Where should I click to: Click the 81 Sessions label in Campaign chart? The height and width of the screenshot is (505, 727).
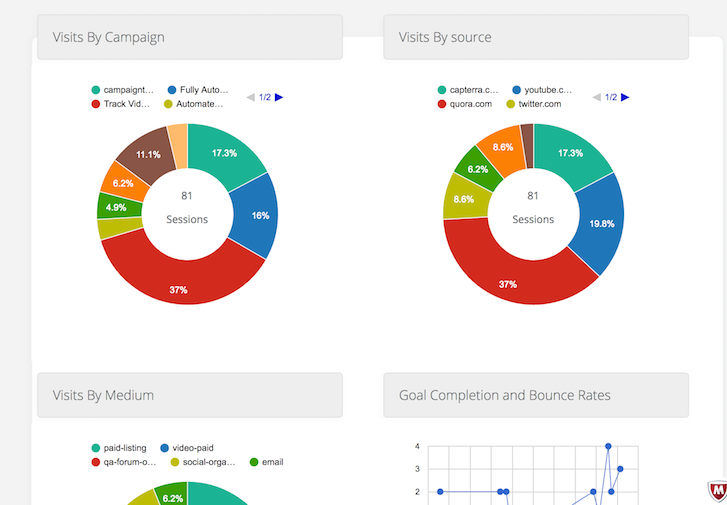pos(187,207)
